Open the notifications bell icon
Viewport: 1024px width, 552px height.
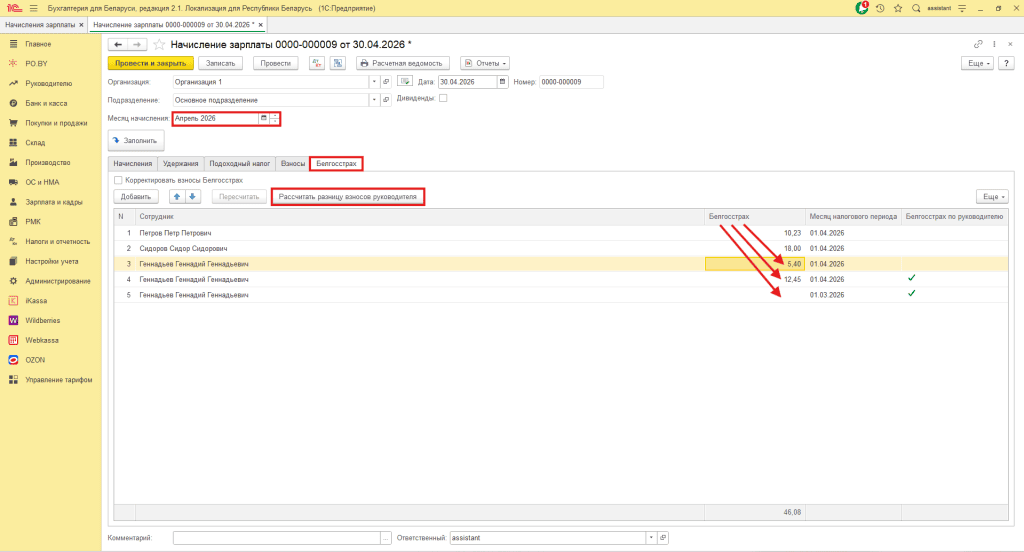[862, 8]
